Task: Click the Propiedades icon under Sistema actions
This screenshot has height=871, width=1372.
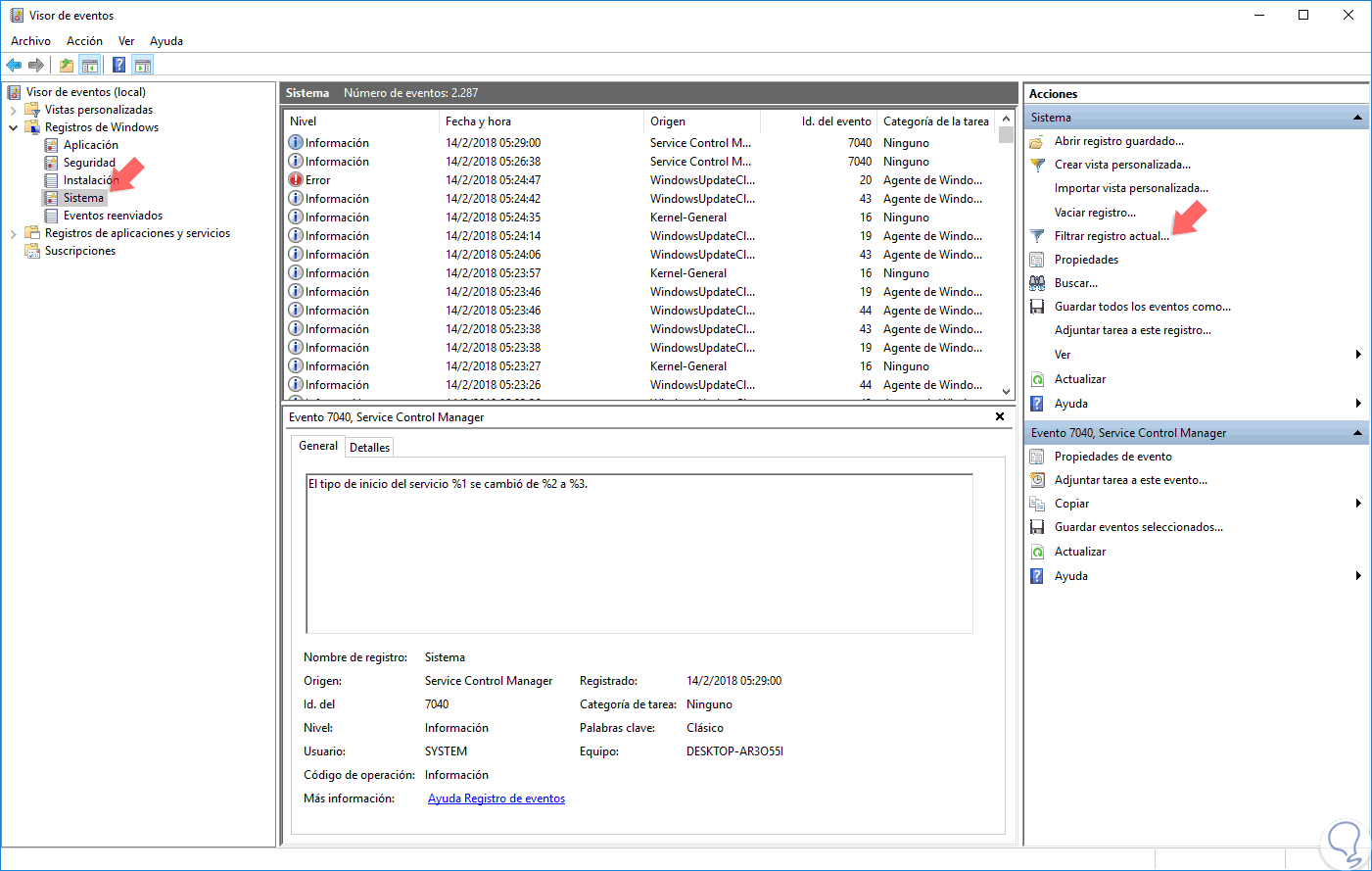Action: (x=1037, y=260)
